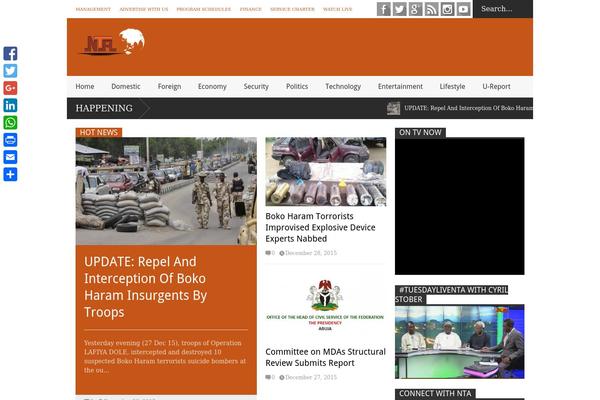
Task: Click comment icon under Boko Haram Torrorists article
Action: pos(268,253)
